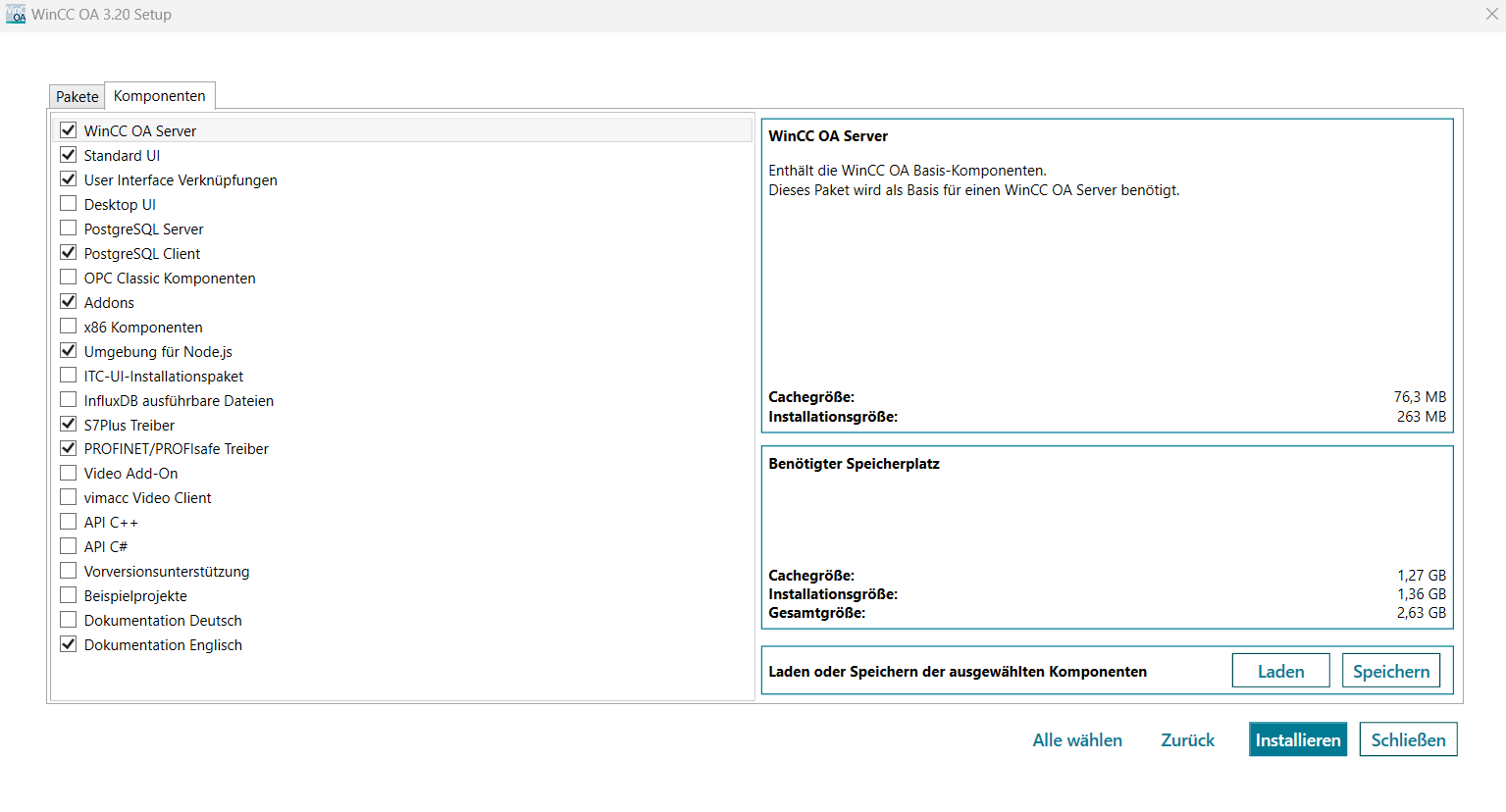The image size is (1506, 812).
Task: Start installation with Installieren button
Action: (1298, 739)
